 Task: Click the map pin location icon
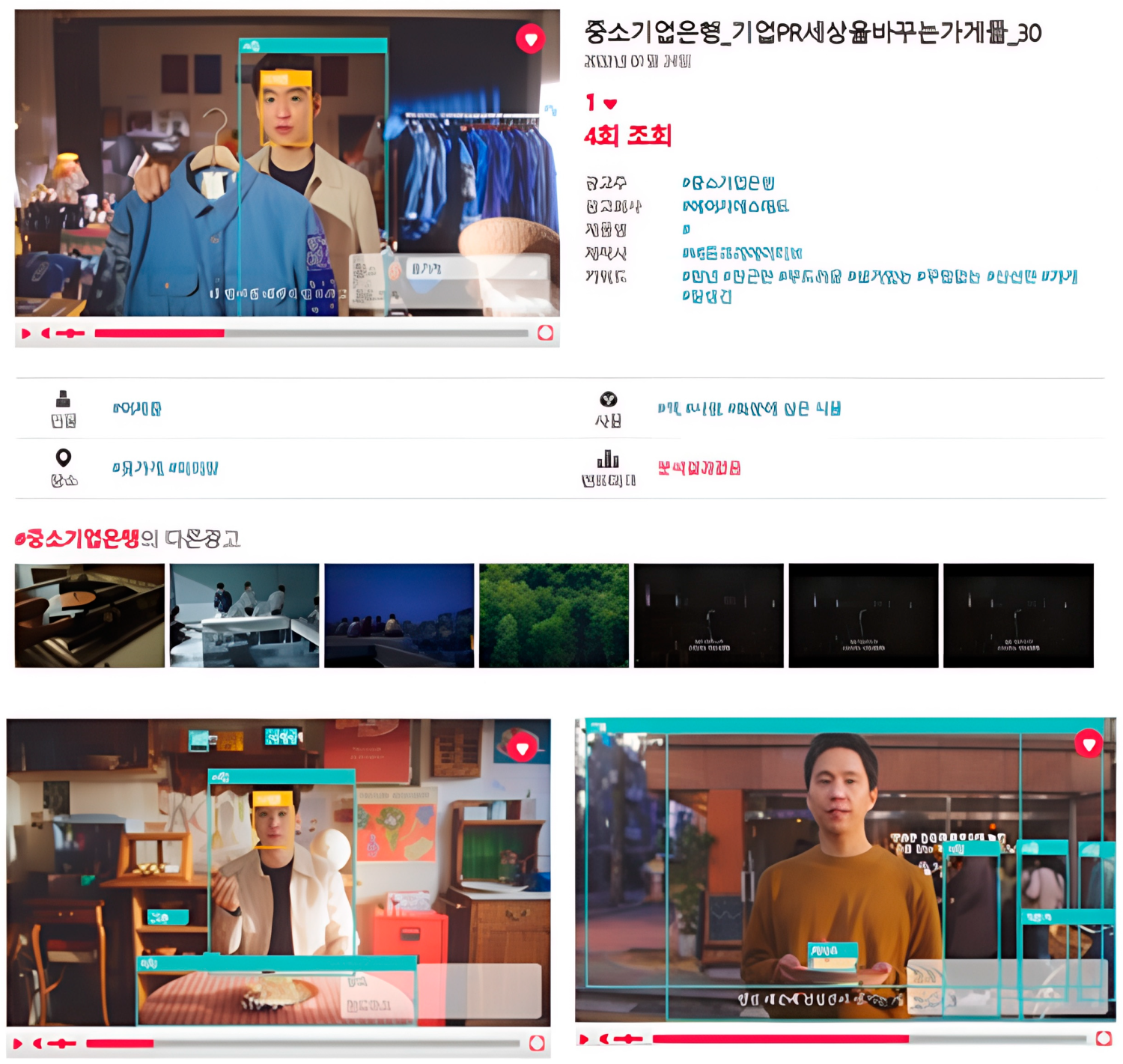point(64,457)
